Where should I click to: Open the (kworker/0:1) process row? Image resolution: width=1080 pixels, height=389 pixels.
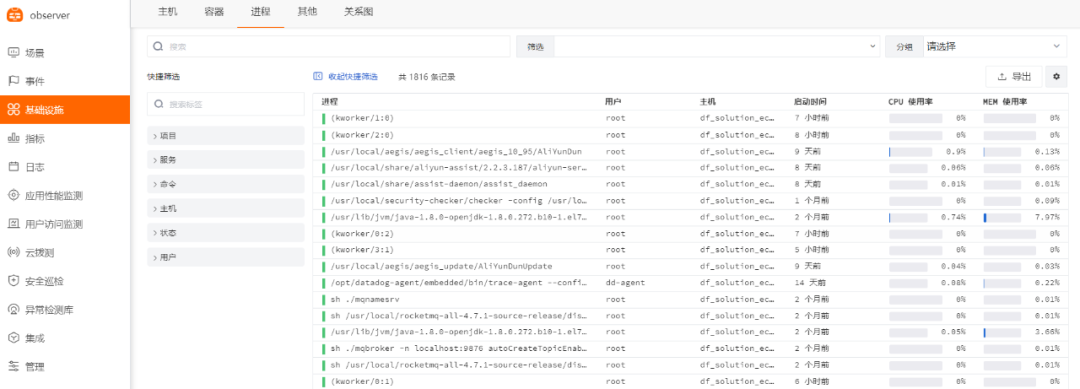[691, 381]
